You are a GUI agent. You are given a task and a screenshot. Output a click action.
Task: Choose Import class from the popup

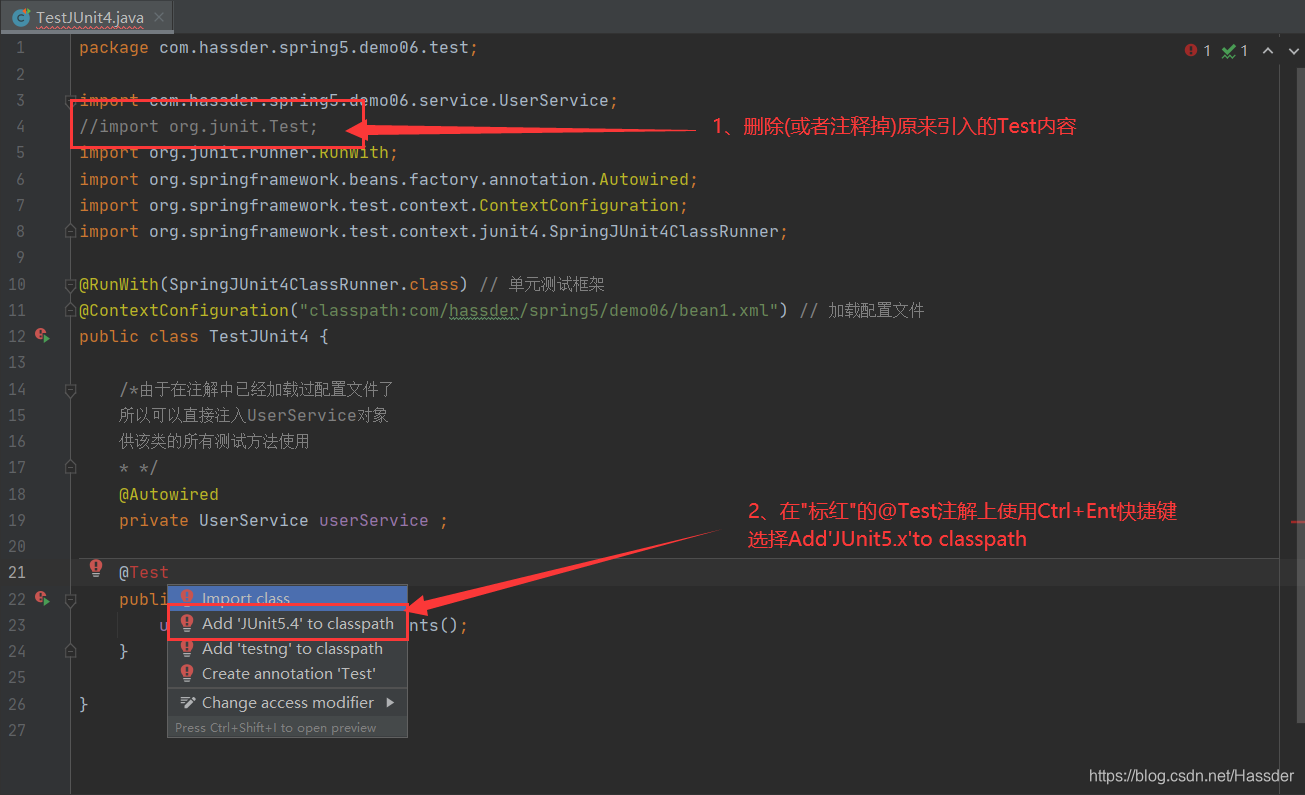(x=287, y=598)
